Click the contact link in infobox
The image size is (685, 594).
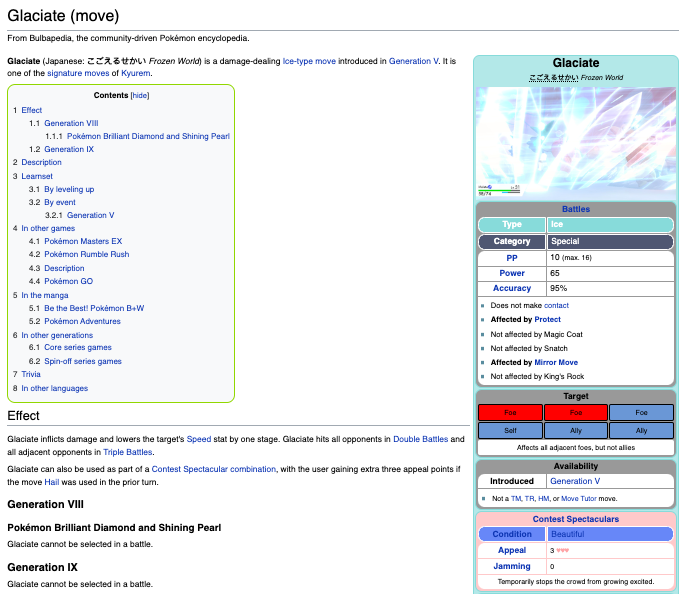click(x=556, y=305)
